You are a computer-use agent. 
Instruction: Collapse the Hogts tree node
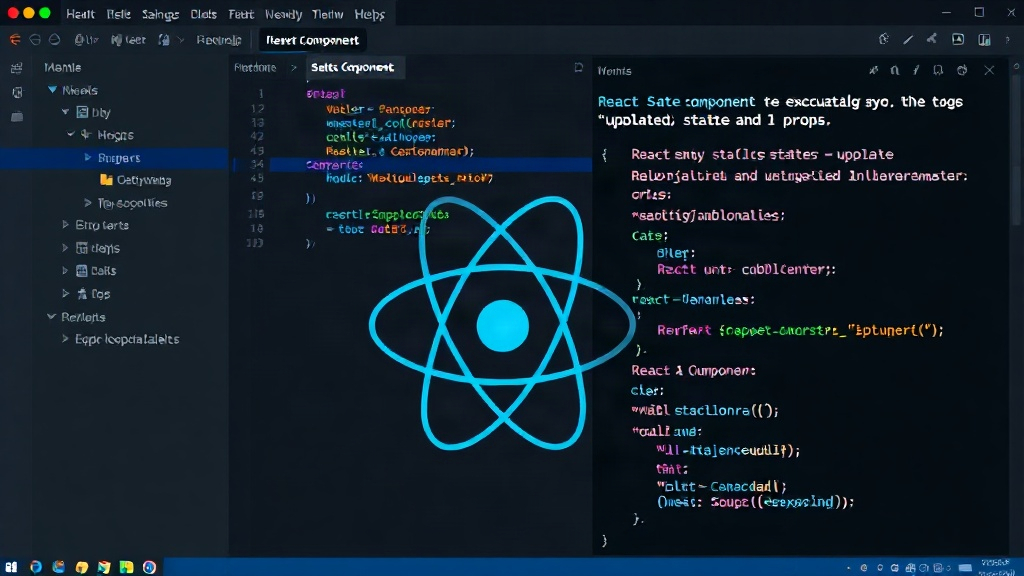(71, 135)
